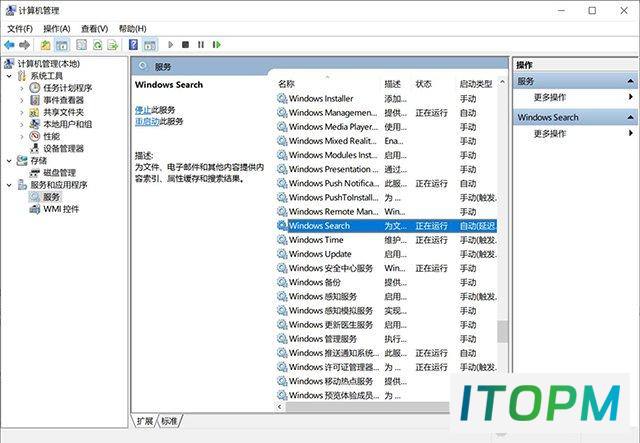Click the green Refresh toolbar icon
This screenshot has width=640, height=443.
(97, 45)
